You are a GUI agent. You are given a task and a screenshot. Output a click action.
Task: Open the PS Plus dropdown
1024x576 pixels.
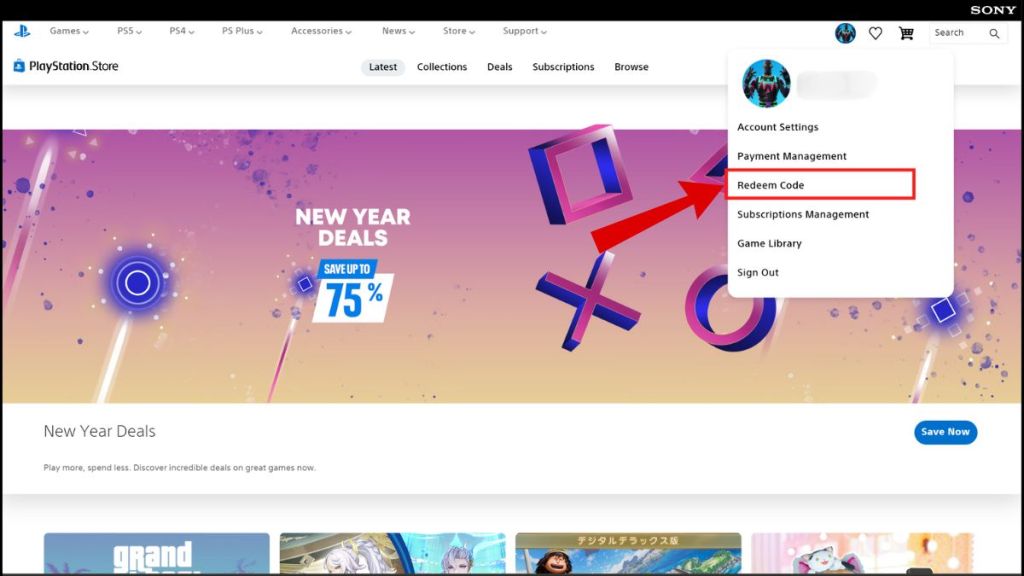(x=242, y=31)
